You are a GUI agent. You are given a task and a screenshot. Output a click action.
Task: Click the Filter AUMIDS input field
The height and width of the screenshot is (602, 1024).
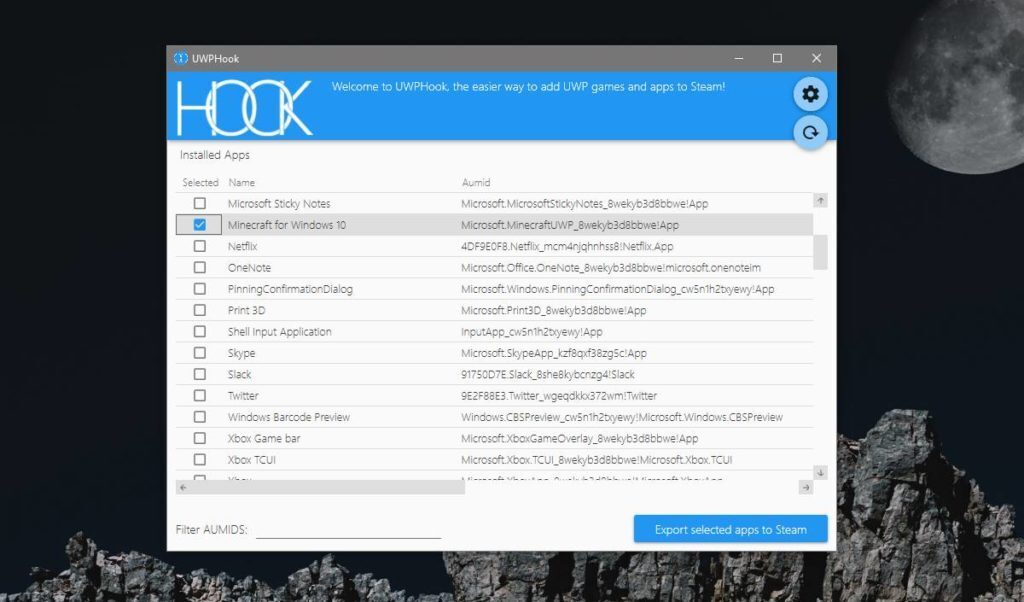click(348, 531)
